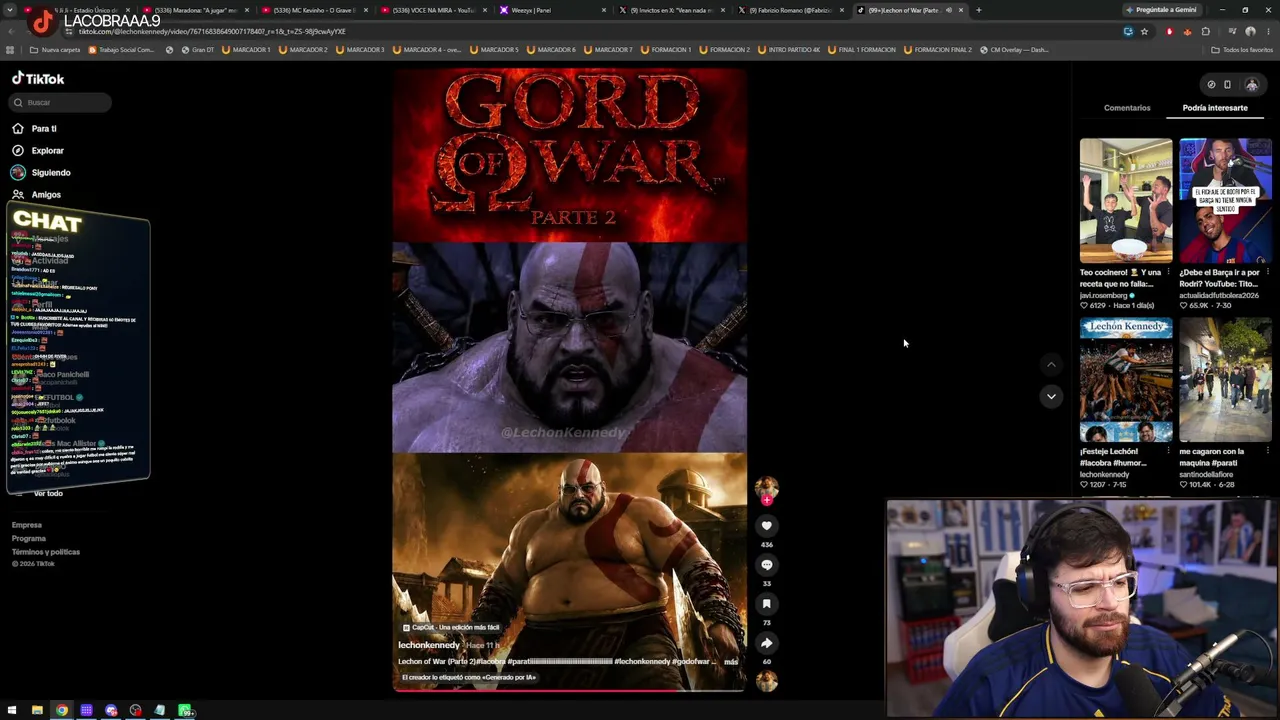Image resolution: width=1280 pixels, height=720 pixels.
Task: Click the #godofwar hashtag in caption
Action: [691, 661]
